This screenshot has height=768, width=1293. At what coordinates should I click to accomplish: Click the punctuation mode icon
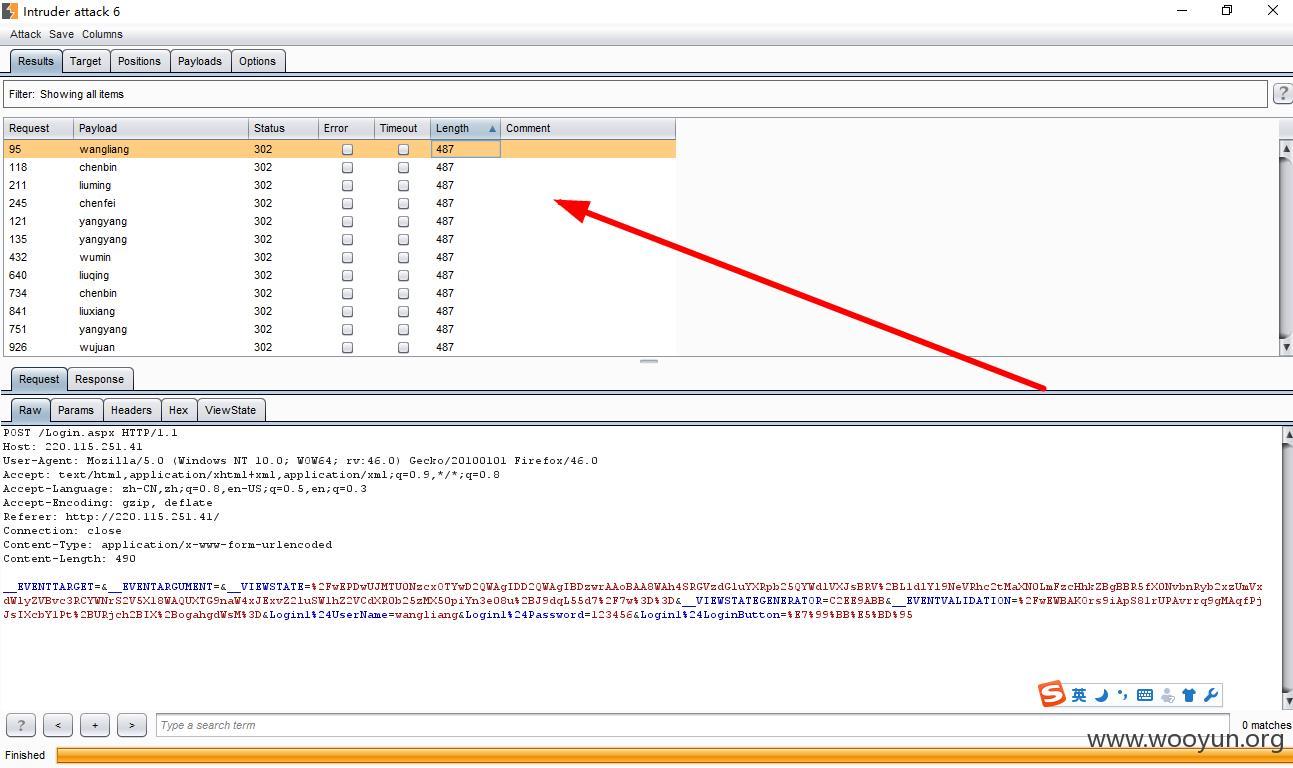[x=1122, y=695]
